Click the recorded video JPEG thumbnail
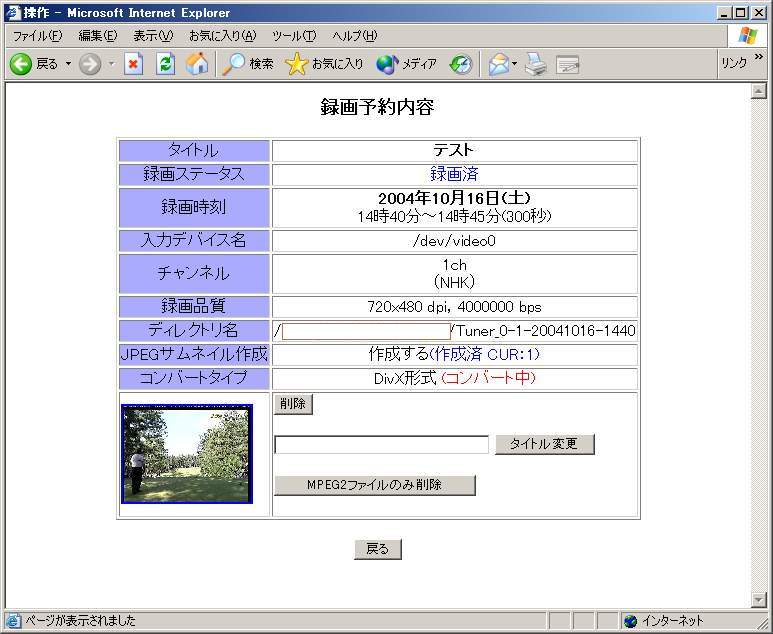 pos(187,454)
